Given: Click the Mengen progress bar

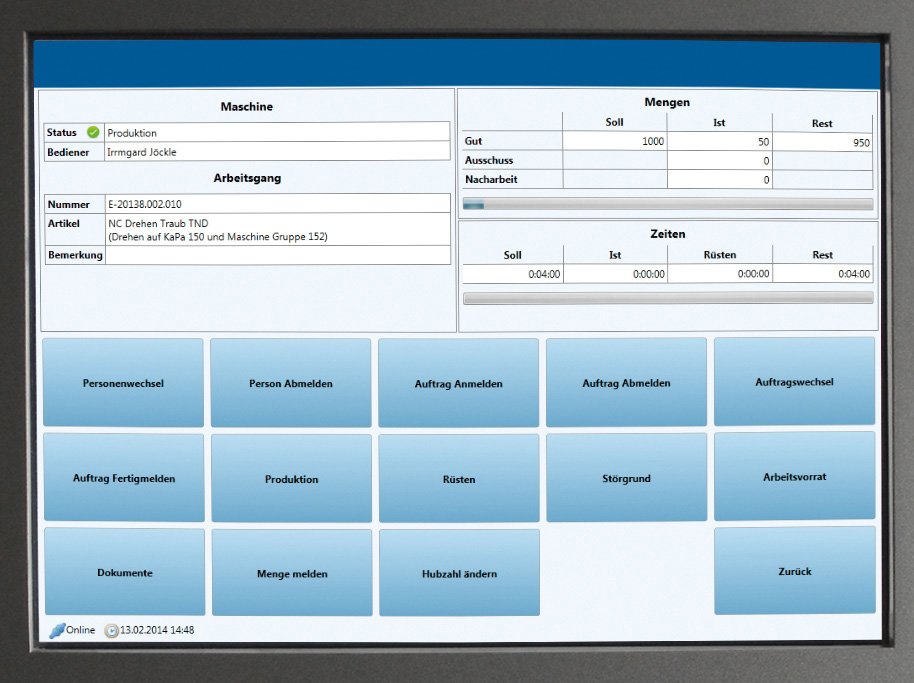Looking at the screenshot, I should [x=668, y=204].
